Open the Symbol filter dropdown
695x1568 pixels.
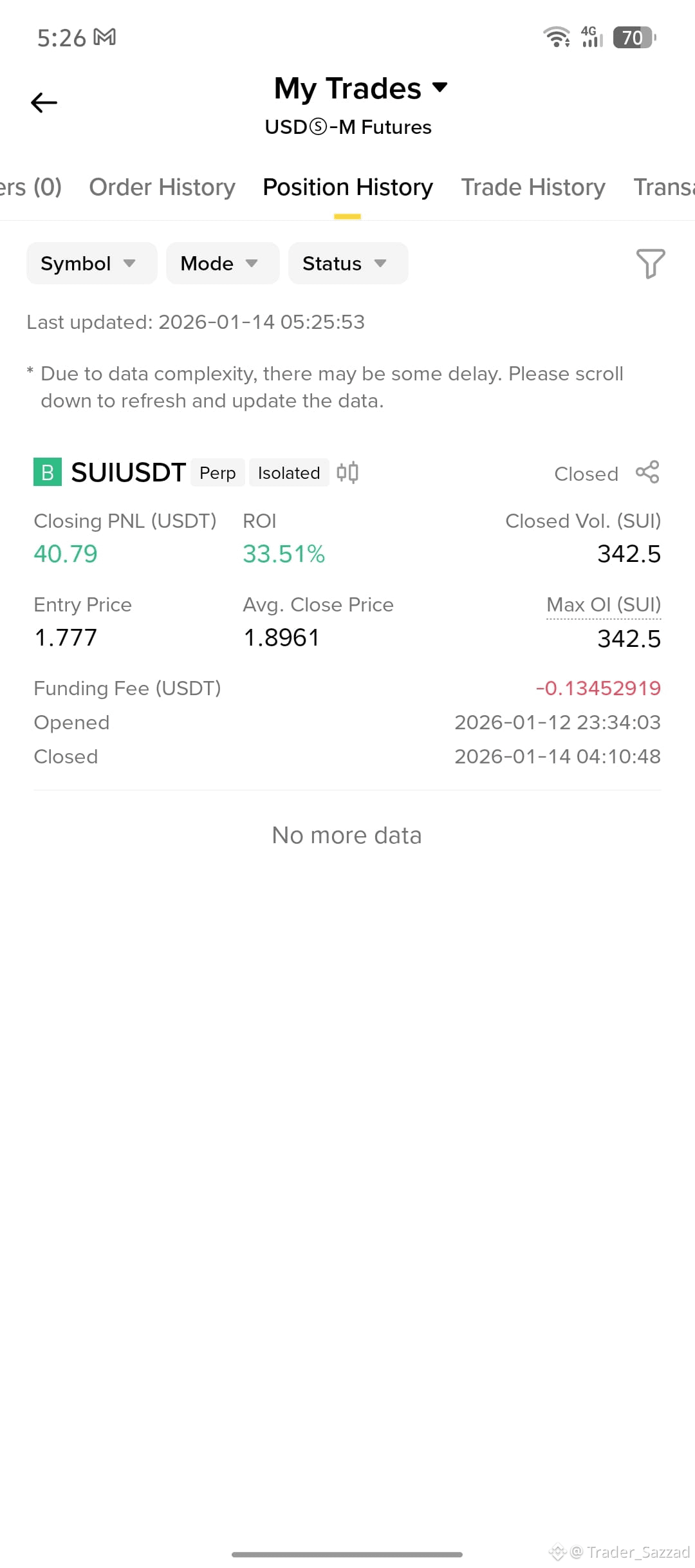(x=92, y=263)
